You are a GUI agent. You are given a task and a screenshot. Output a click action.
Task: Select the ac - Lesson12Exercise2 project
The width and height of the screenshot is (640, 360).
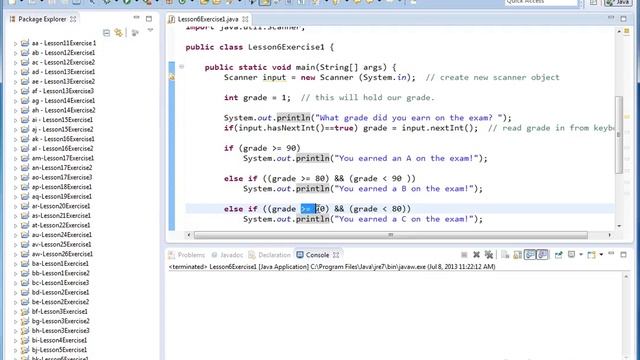point(63,62)
